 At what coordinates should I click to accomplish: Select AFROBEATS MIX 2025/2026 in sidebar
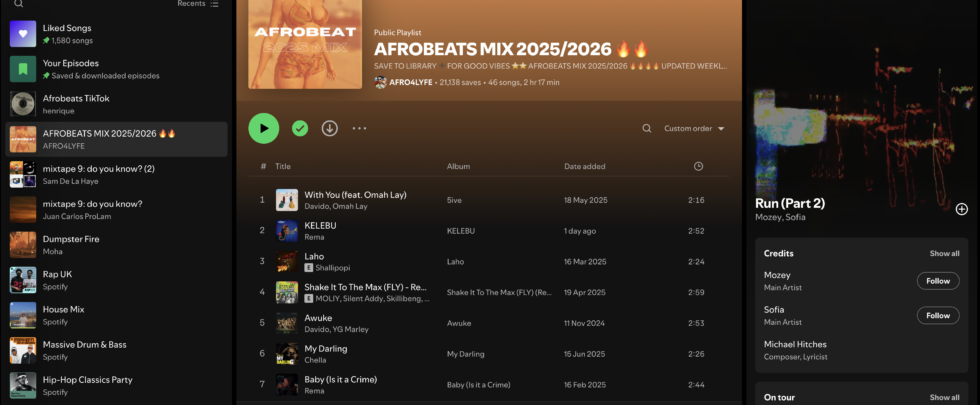[116, 139]
